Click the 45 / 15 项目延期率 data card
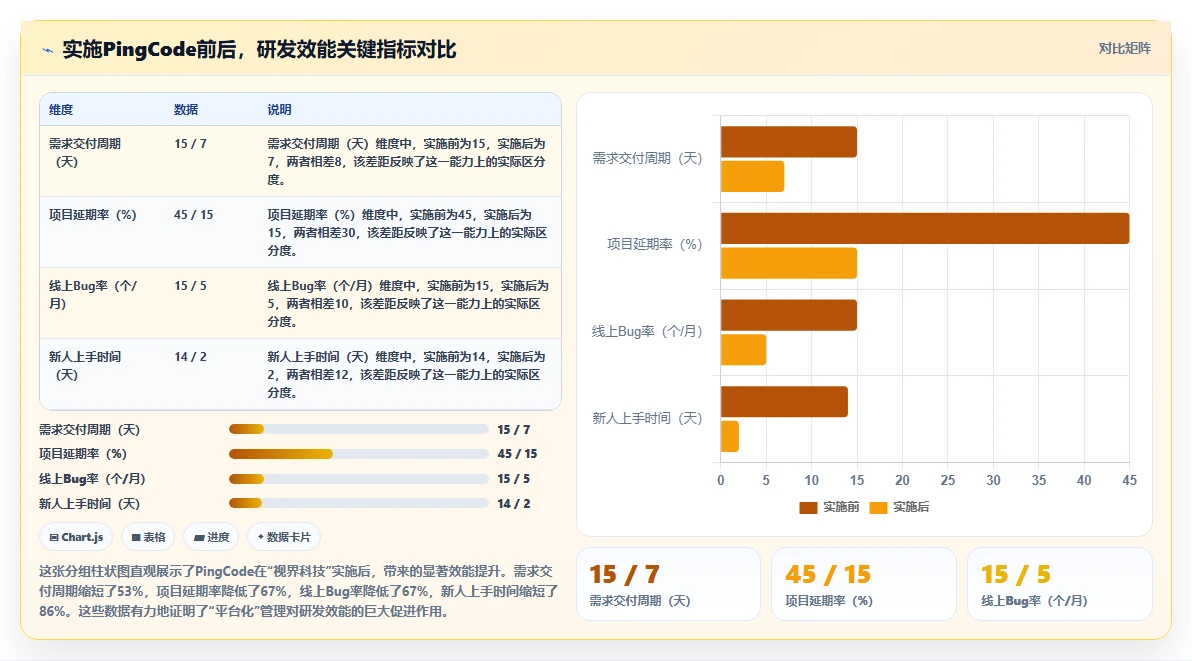 tap(864, 584)
